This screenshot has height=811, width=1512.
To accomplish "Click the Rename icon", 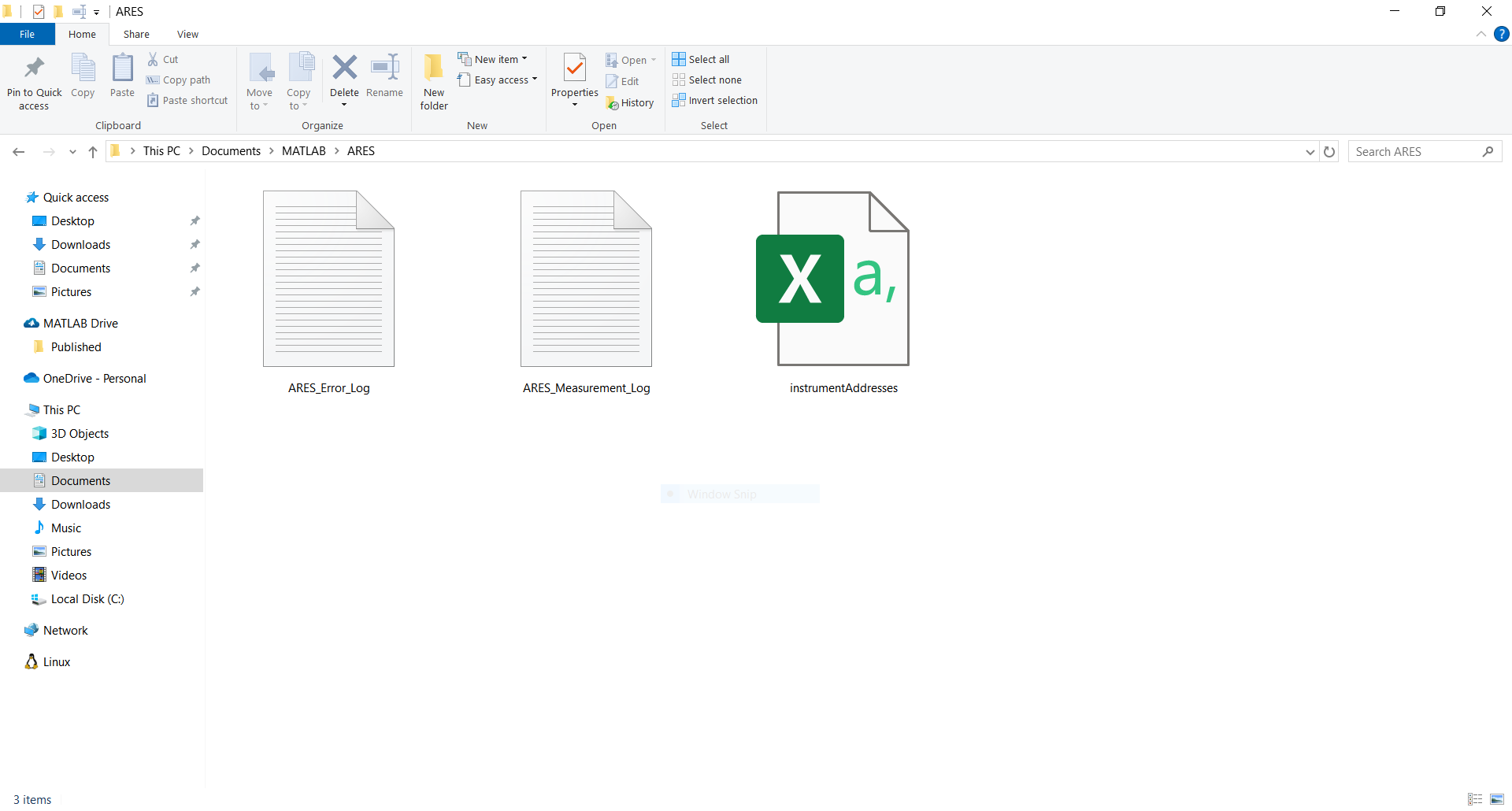I will coord(385,68).
